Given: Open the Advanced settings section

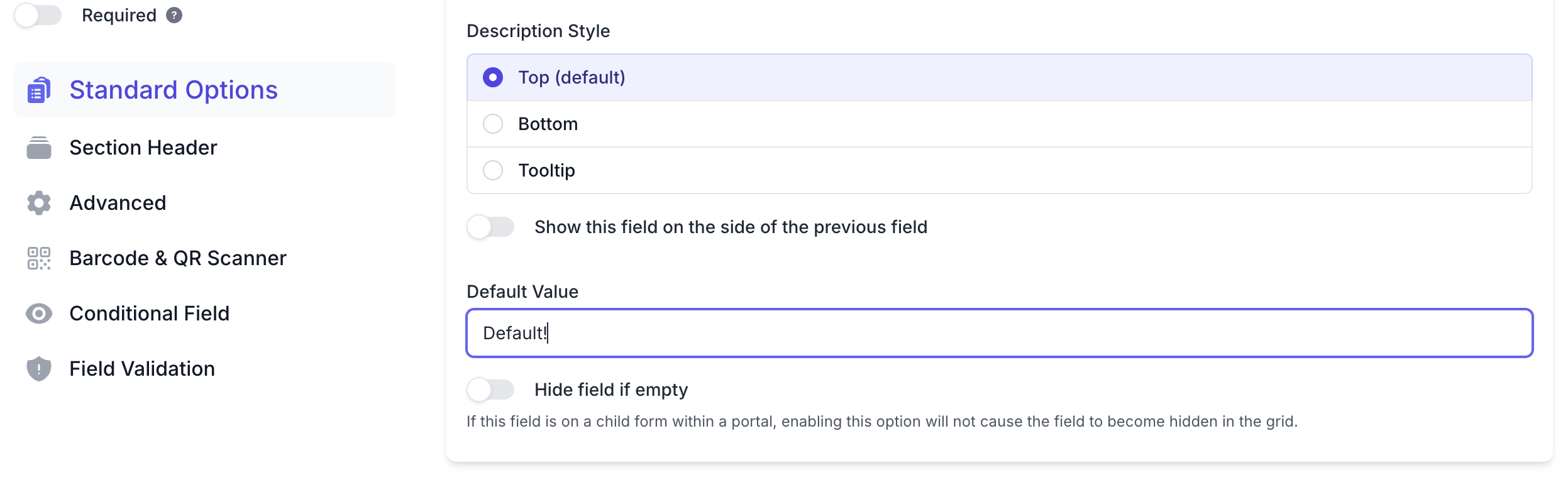Looking at the screenshot, I should pyautogui.click(x=118, y=203).
